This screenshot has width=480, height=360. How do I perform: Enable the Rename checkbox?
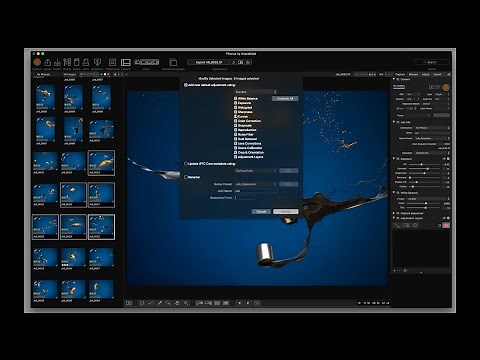tap(186, 177)
